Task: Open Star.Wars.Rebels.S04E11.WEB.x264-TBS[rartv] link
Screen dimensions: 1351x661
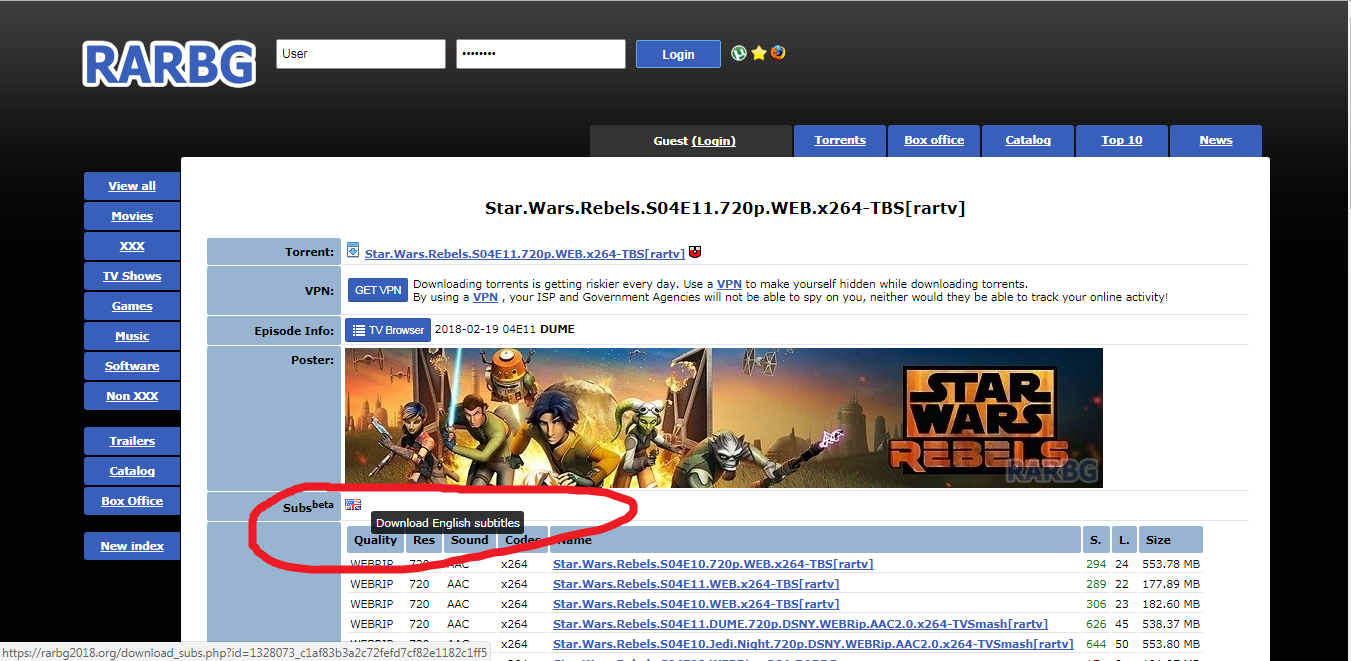Action: coord(696,584)
